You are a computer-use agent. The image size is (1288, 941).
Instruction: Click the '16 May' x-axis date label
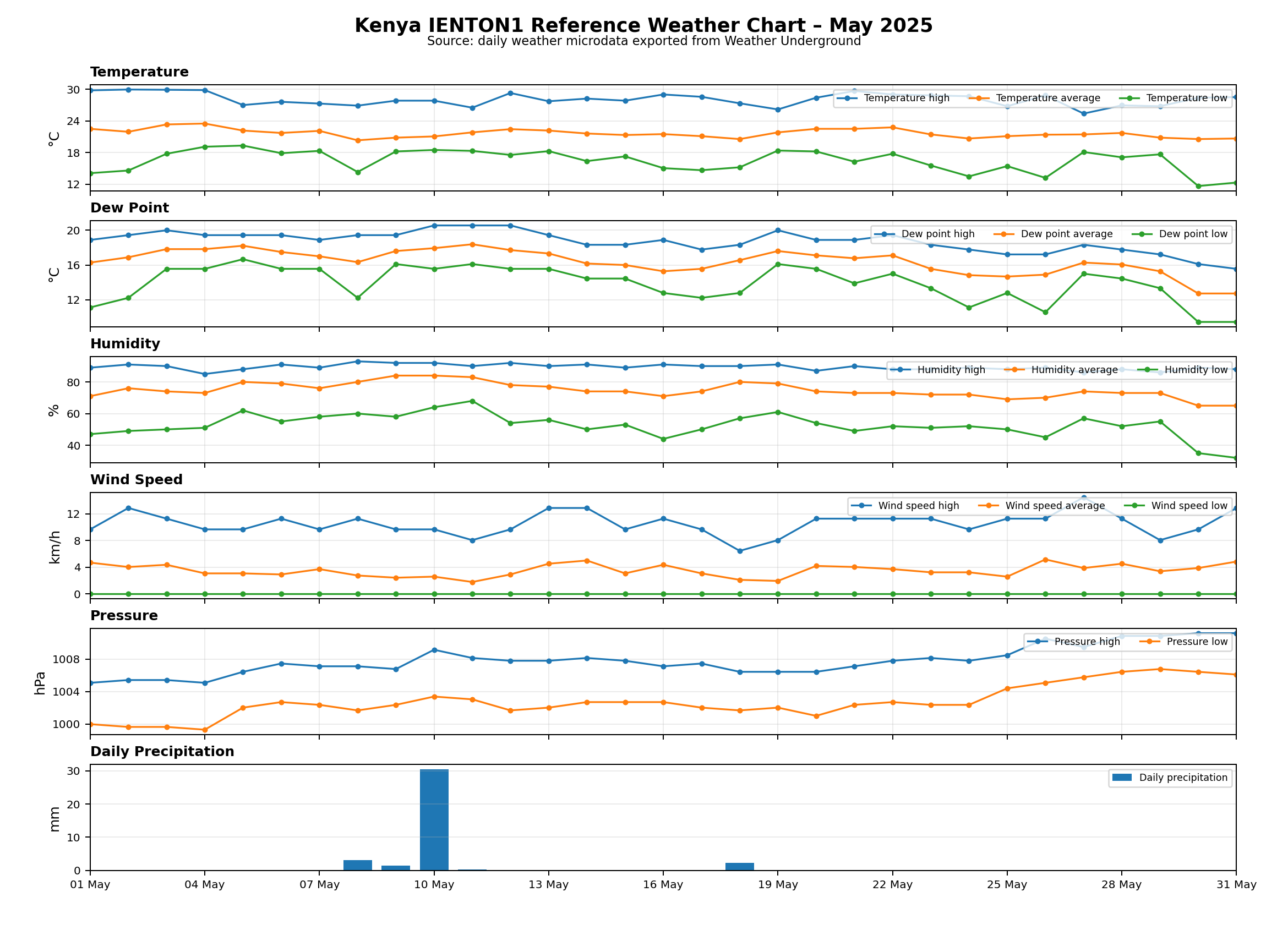point(663,886)
